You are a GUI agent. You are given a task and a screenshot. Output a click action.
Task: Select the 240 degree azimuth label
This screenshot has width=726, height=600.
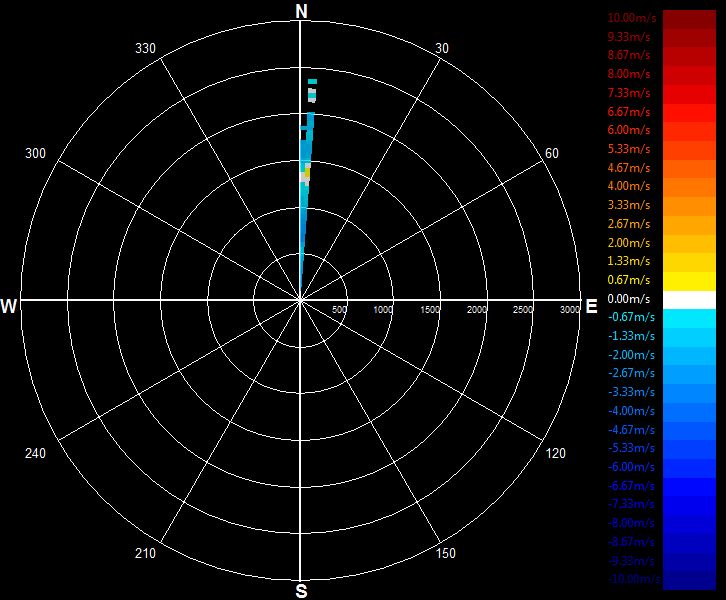(35, 453)
